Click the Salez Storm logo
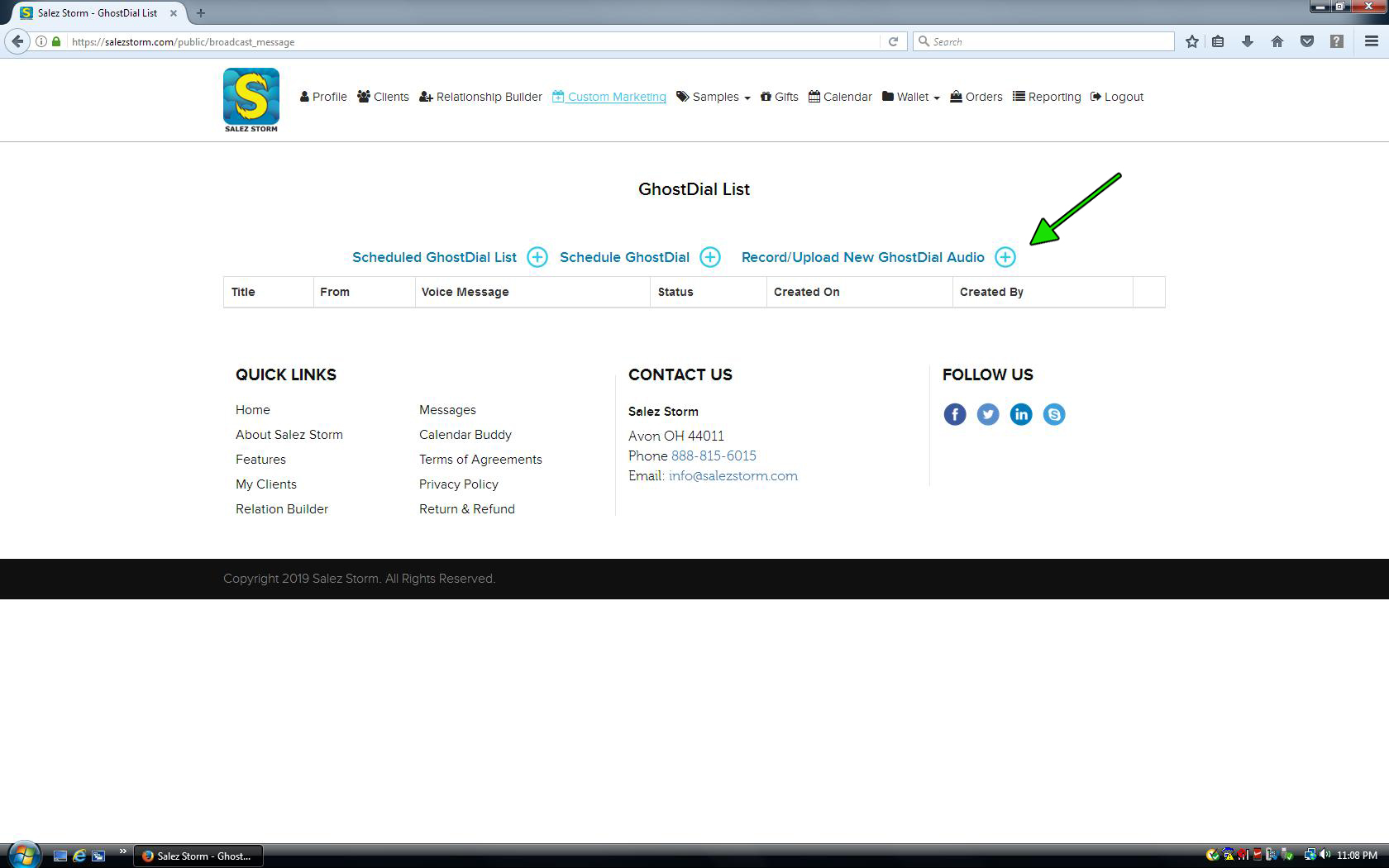Image resolution: width=1389 pixels, height=868 pixels. 251,100
